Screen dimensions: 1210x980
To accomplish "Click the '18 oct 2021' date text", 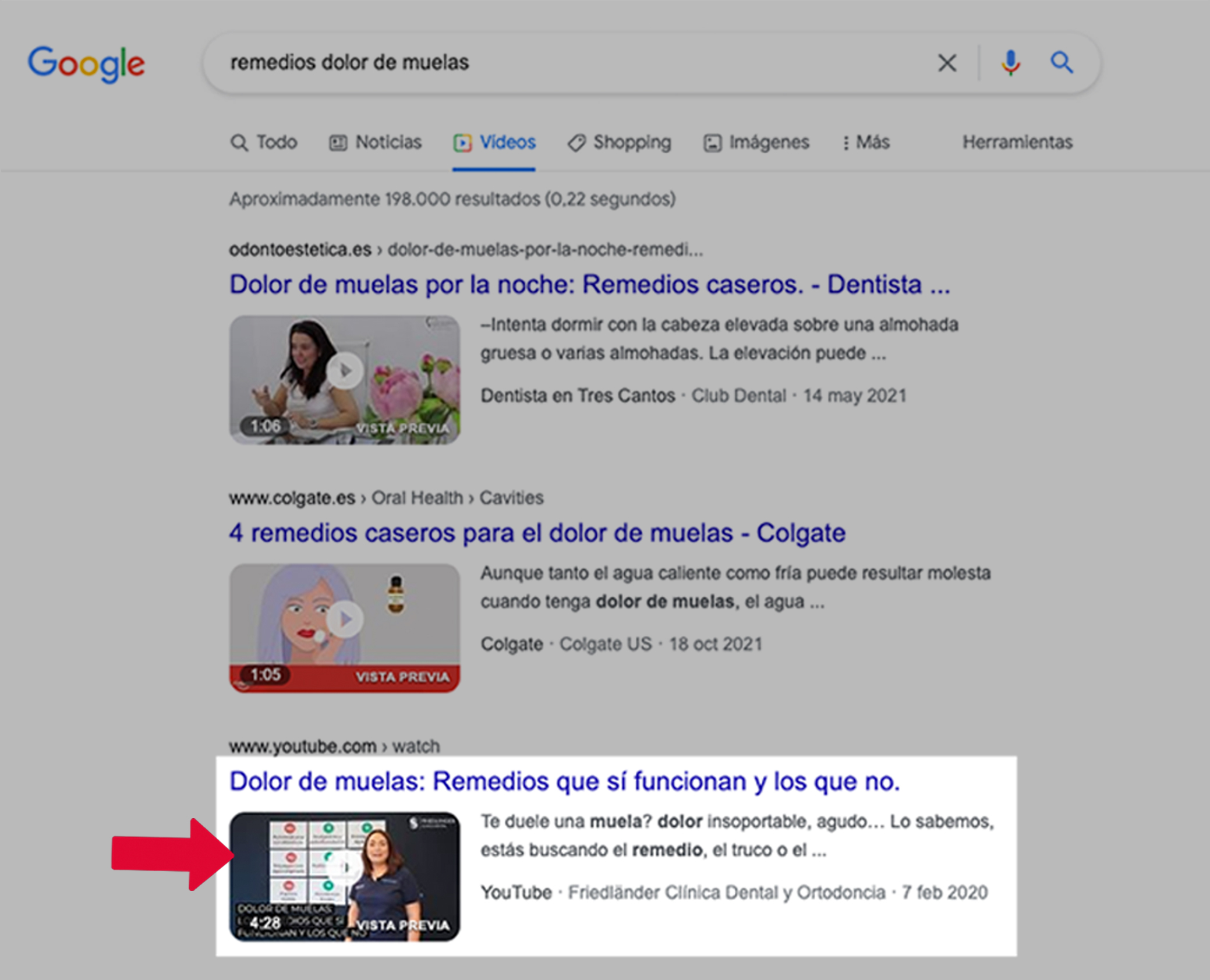I will click(716, 645).
